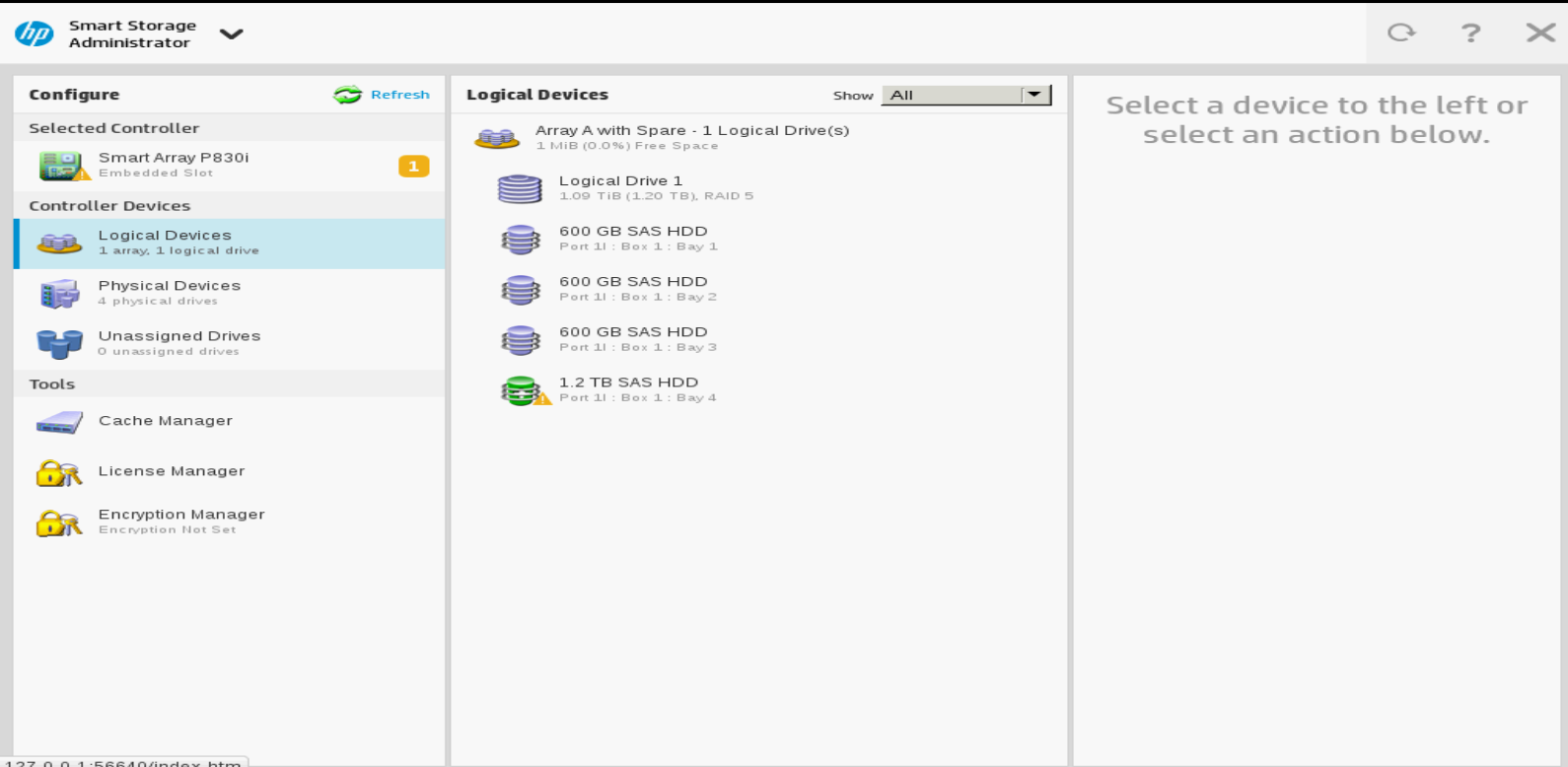The image size is (1568, 767).
Task: Select the 600 GB SAS HDD in Bay 2
Action: (x=759, y=289)
